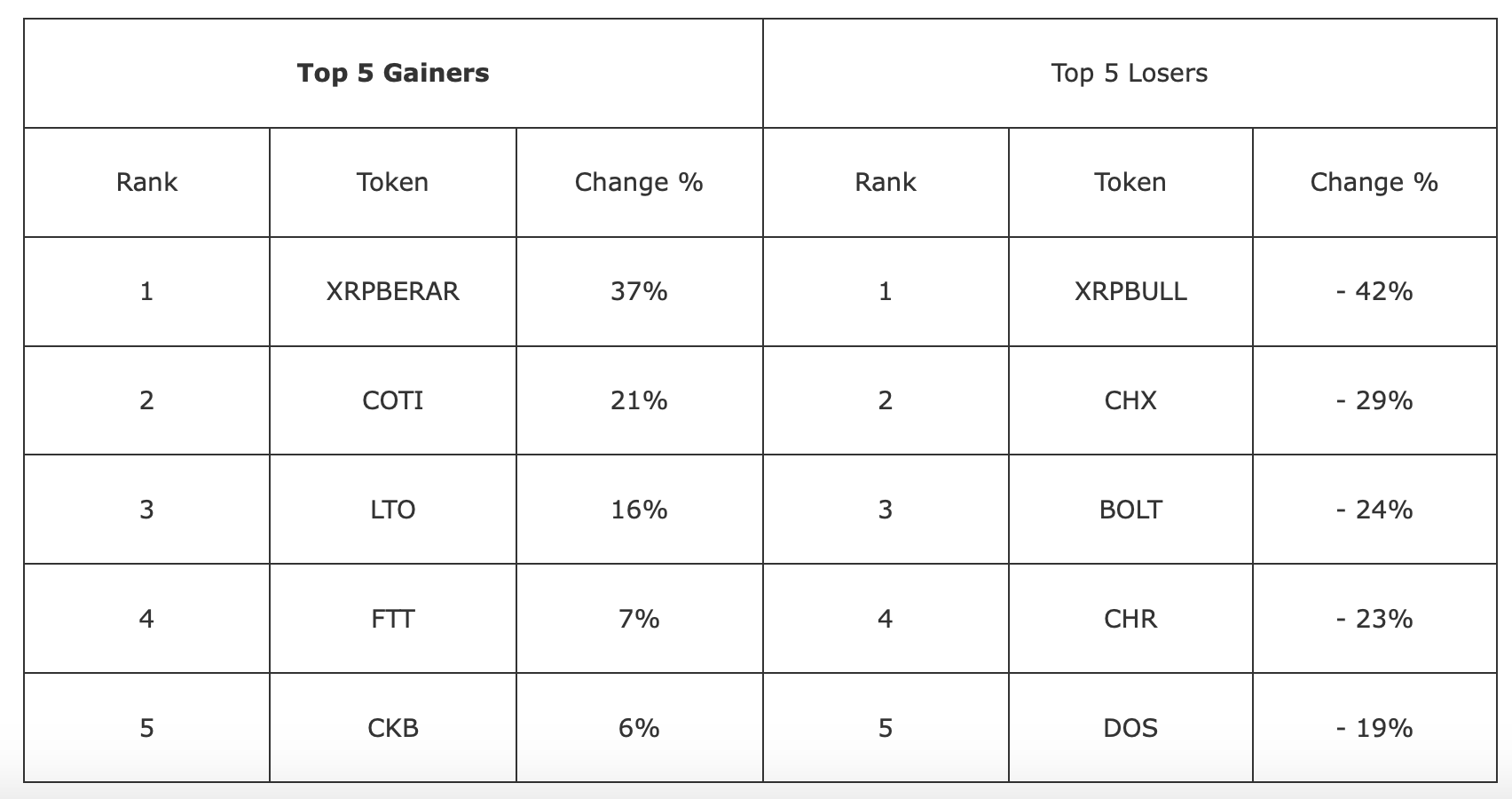Click the LTO token cell
This screenshot has height=799, width=1512.
pos(392,510)
